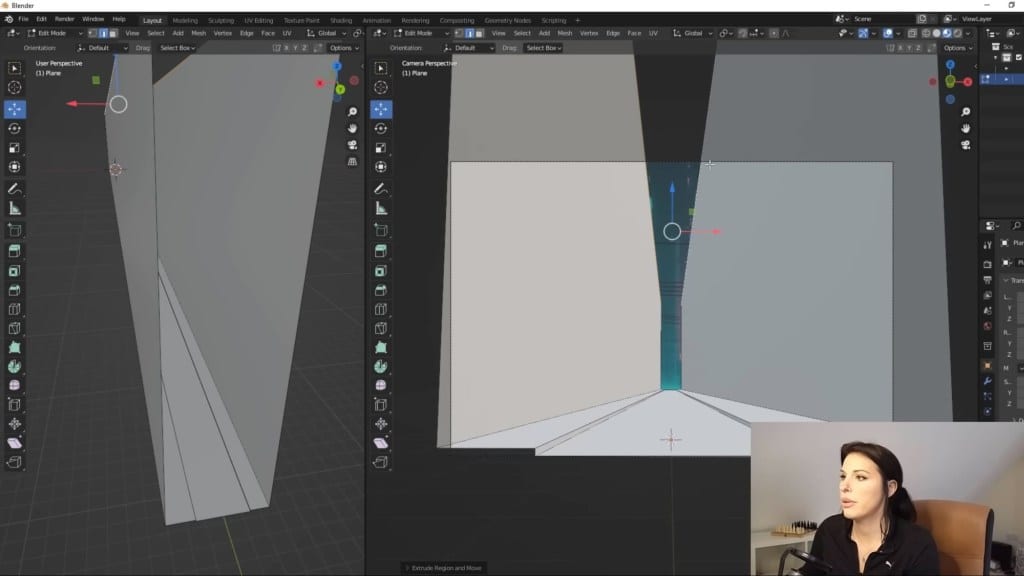Image resolution: width=1024 pixels, height=576 pixels.
Task: Open Object properties orange square tab
Action: click(x=987, y=365)
